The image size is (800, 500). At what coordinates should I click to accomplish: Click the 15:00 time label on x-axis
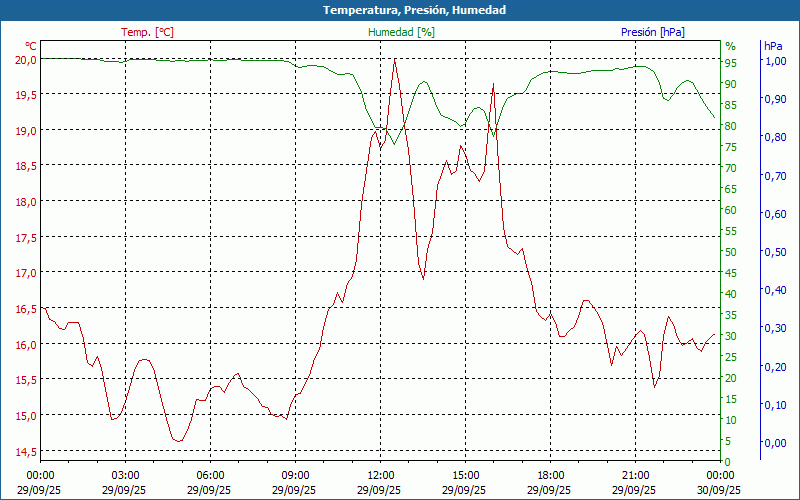465,475
